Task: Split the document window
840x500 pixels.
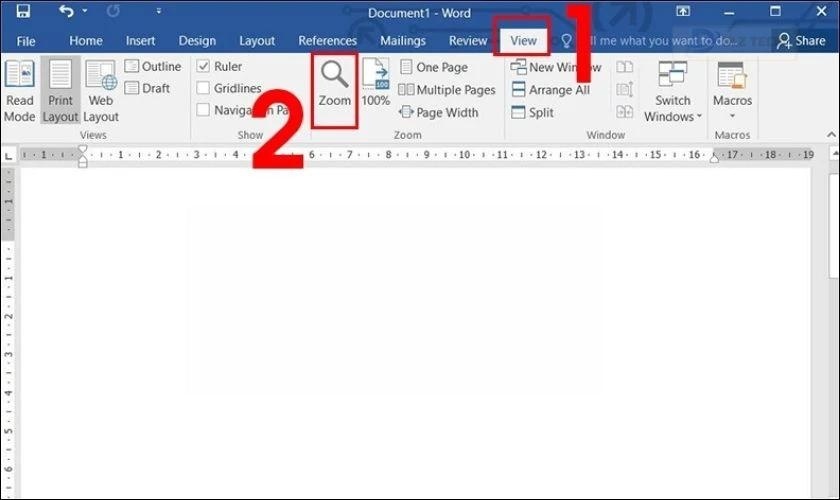Action: coord(532,112)
